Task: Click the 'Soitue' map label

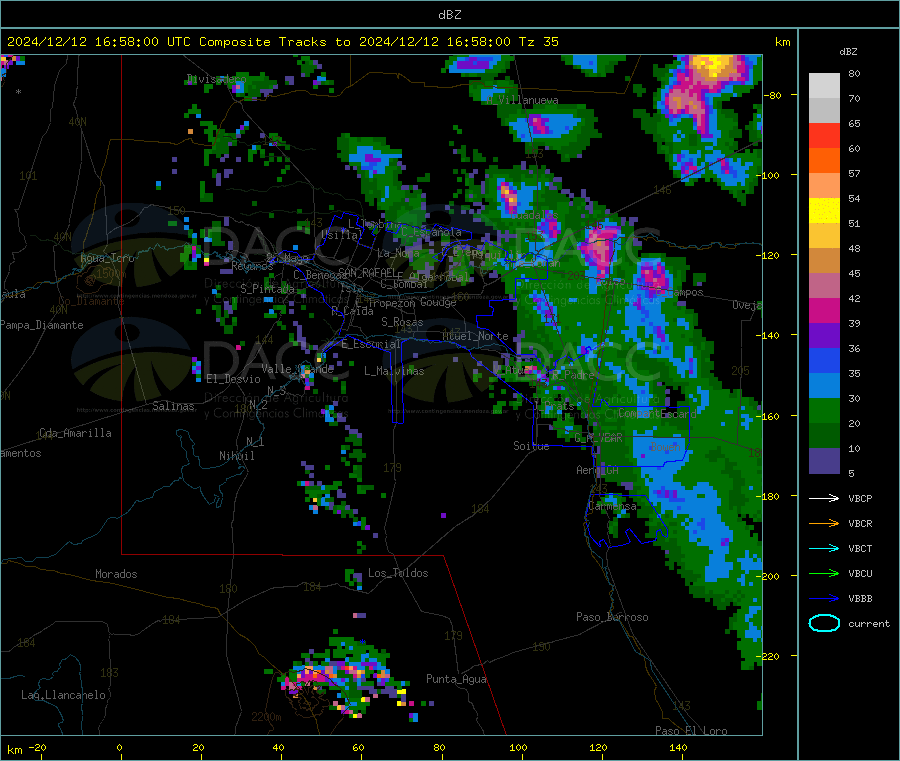Action: coord(531,445)
